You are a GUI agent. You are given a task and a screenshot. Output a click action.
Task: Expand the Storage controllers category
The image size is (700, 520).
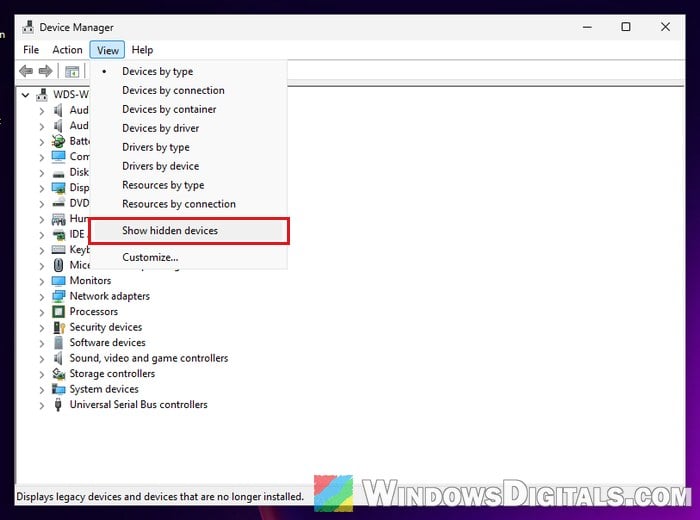(42, 374)
